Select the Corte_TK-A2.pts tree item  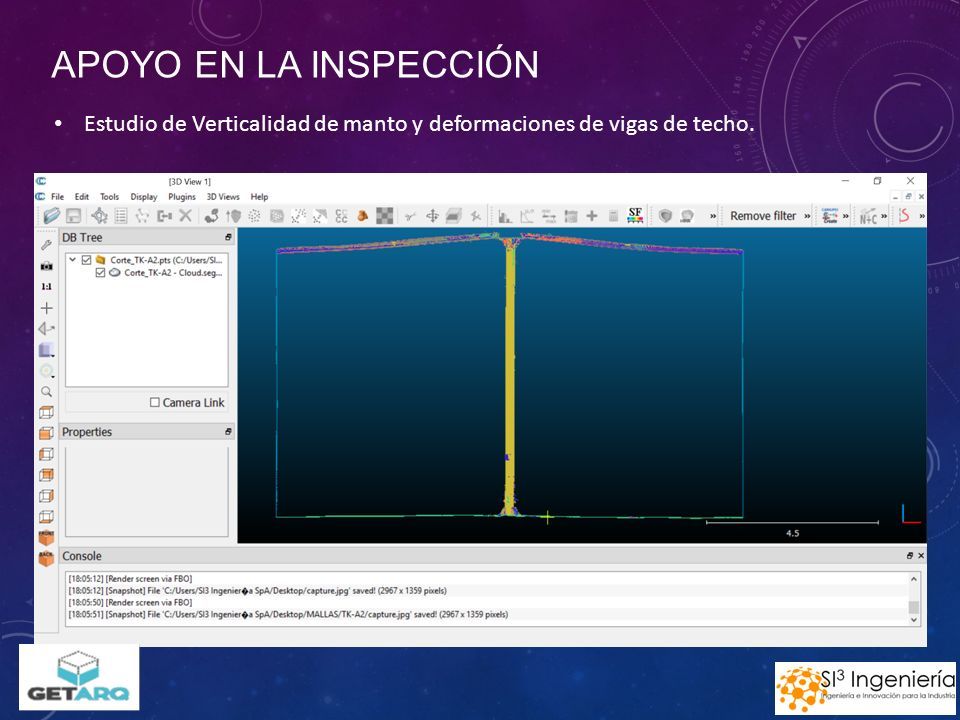click(x=167, y=260)
